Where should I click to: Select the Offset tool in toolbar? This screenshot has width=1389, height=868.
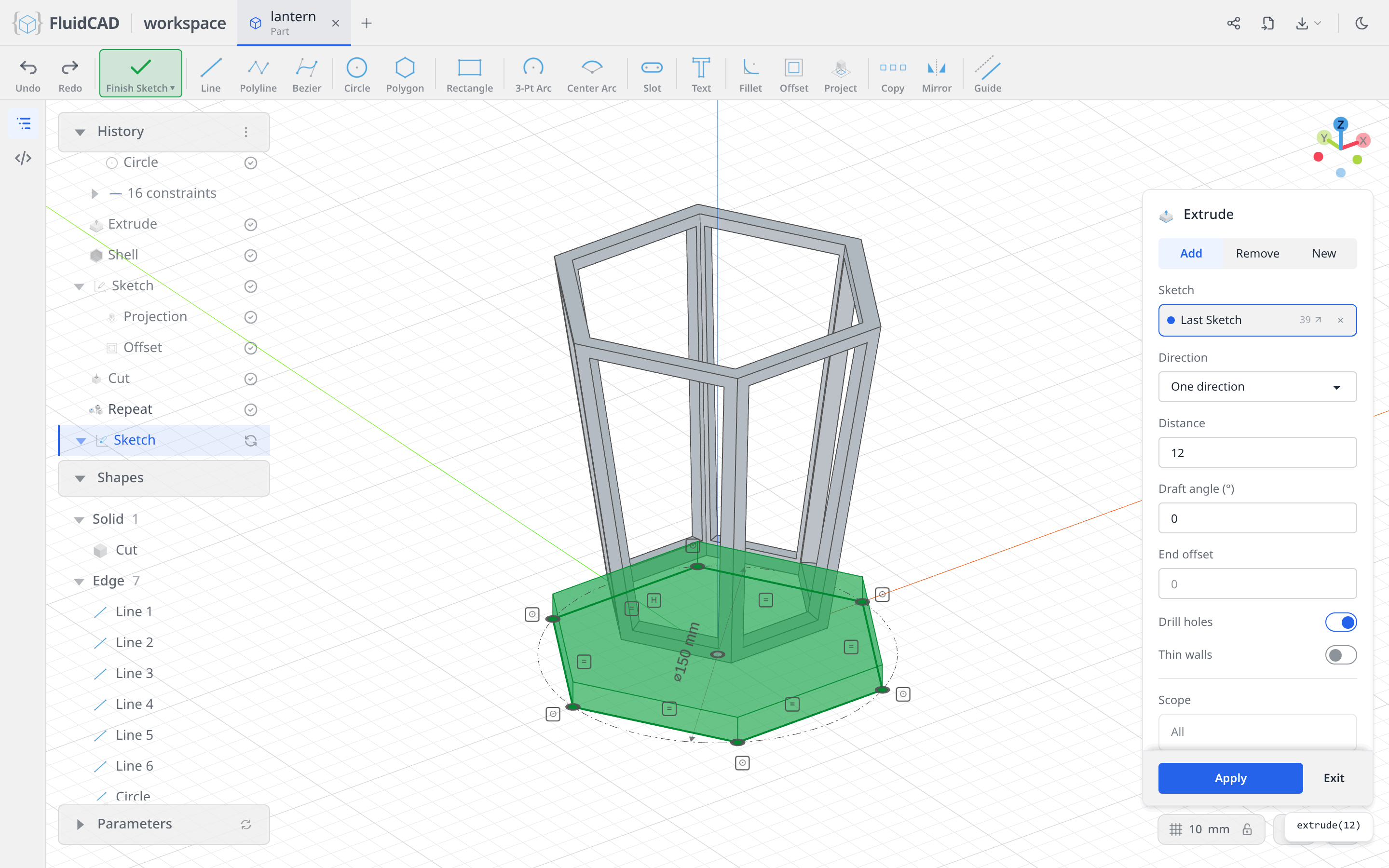(793, 75)
